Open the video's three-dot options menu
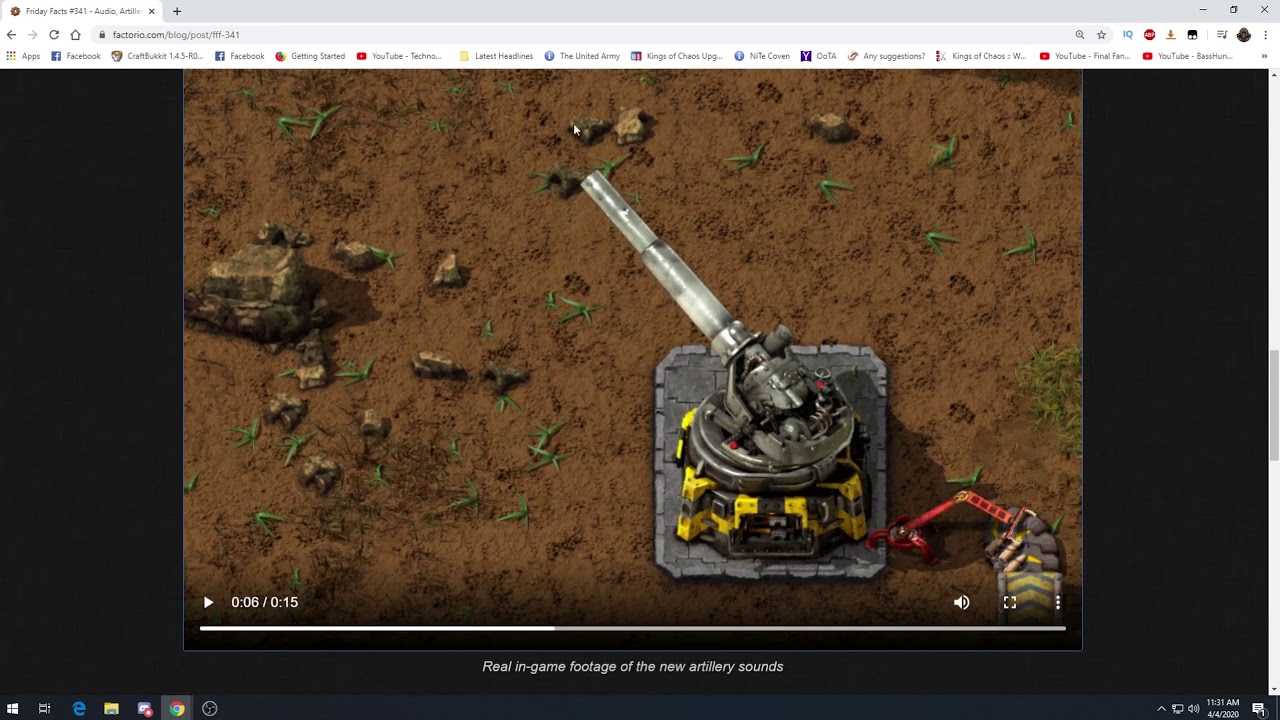 (1058, 602)
